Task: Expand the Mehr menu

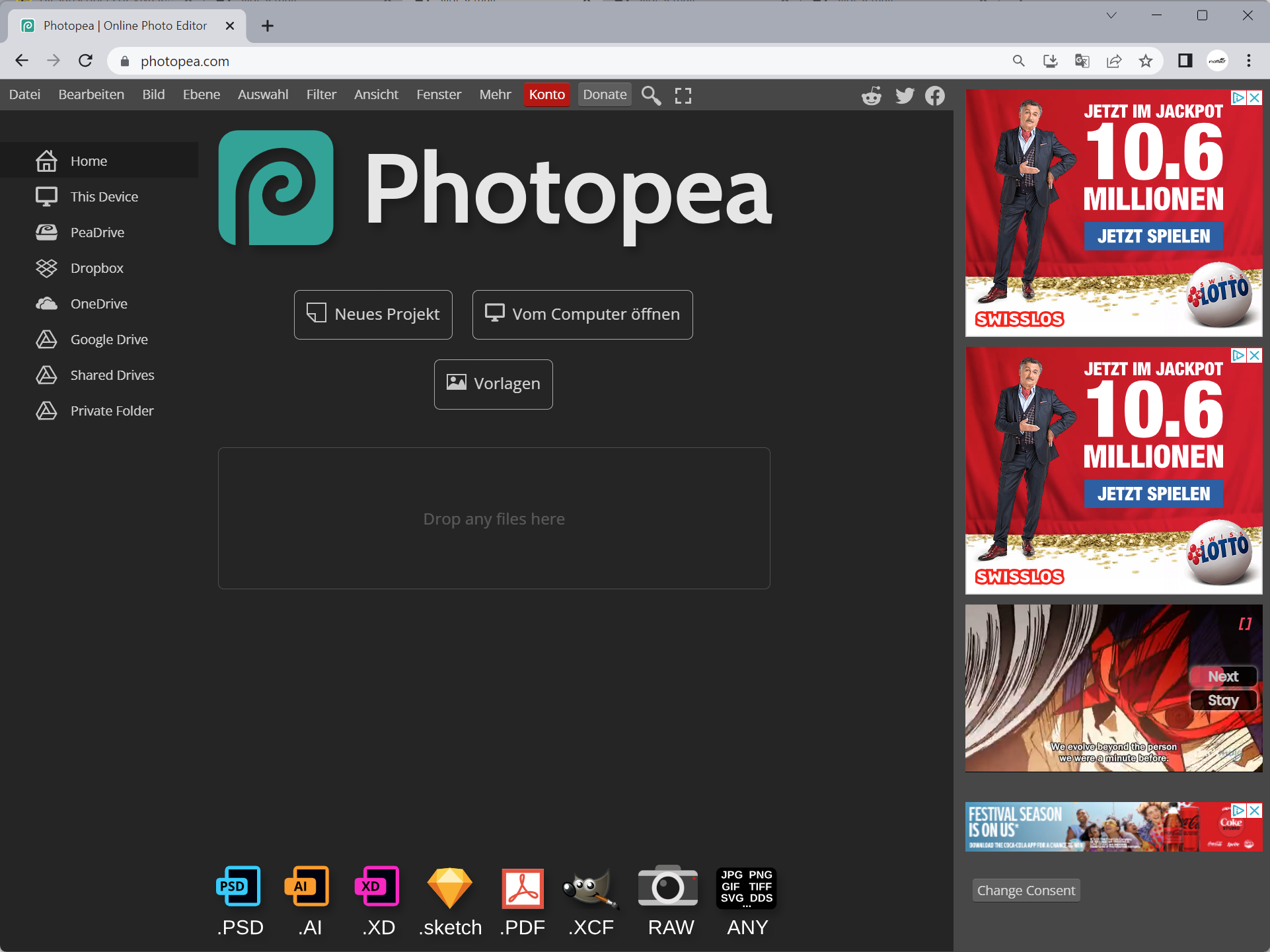Action: pyautogui.click(x=495, y=94)
